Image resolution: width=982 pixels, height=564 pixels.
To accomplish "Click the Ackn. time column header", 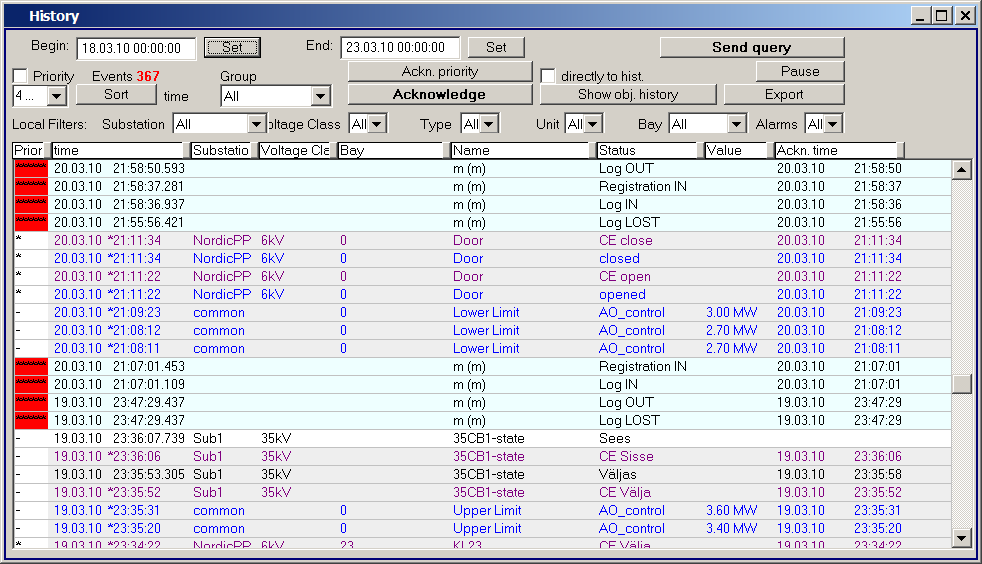I will click(x=836, y=150).
